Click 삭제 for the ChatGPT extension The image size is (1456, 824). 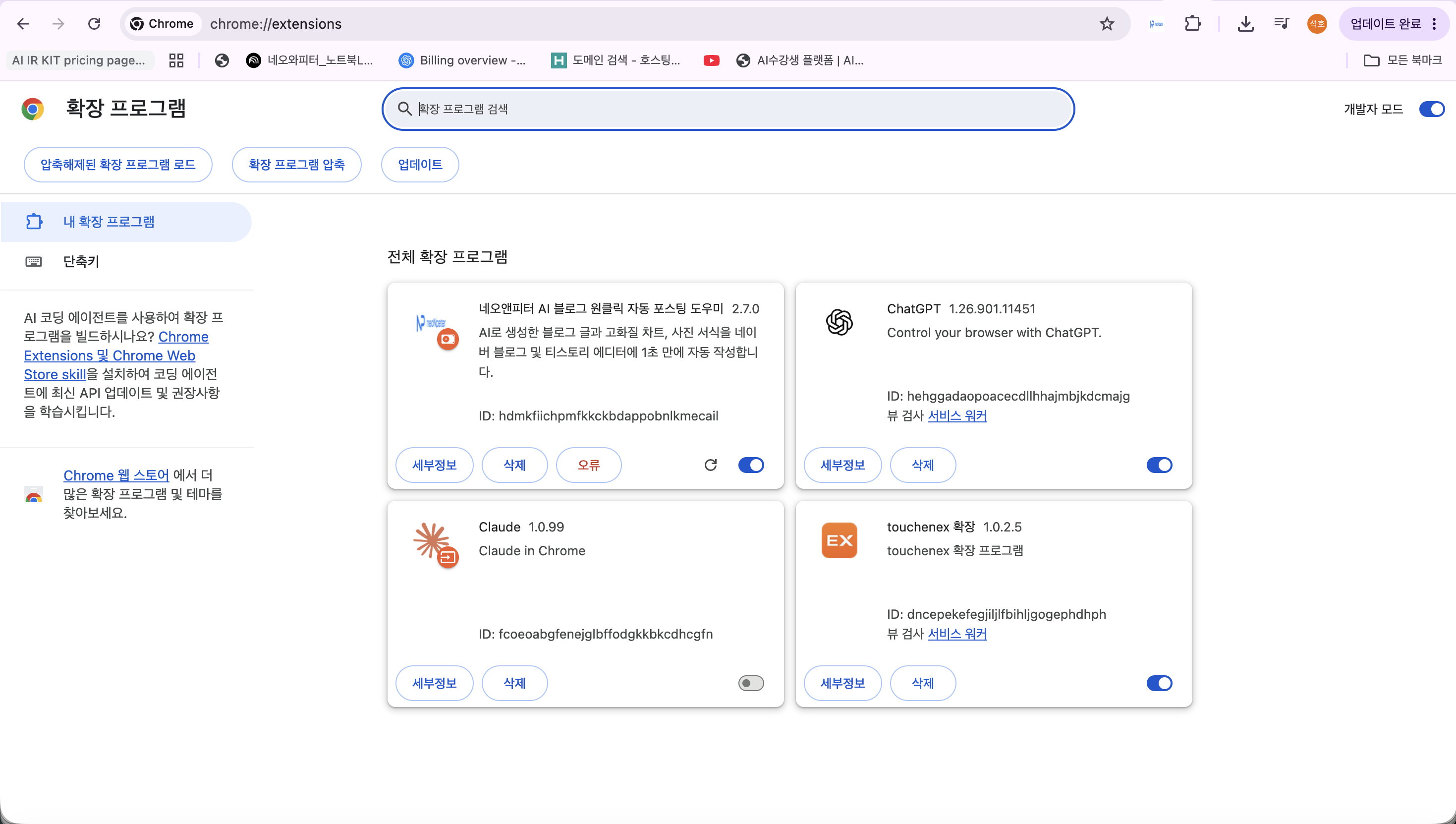pyautogui.click(x=923, y=465)
